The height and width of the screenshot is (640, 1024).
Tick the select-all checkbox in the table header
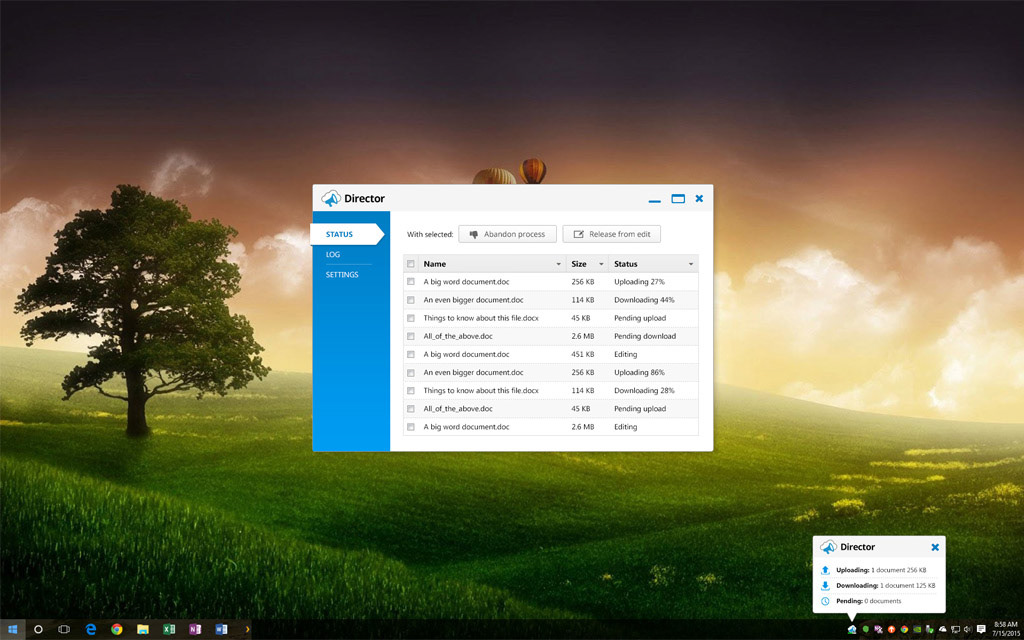pos(411,264)
